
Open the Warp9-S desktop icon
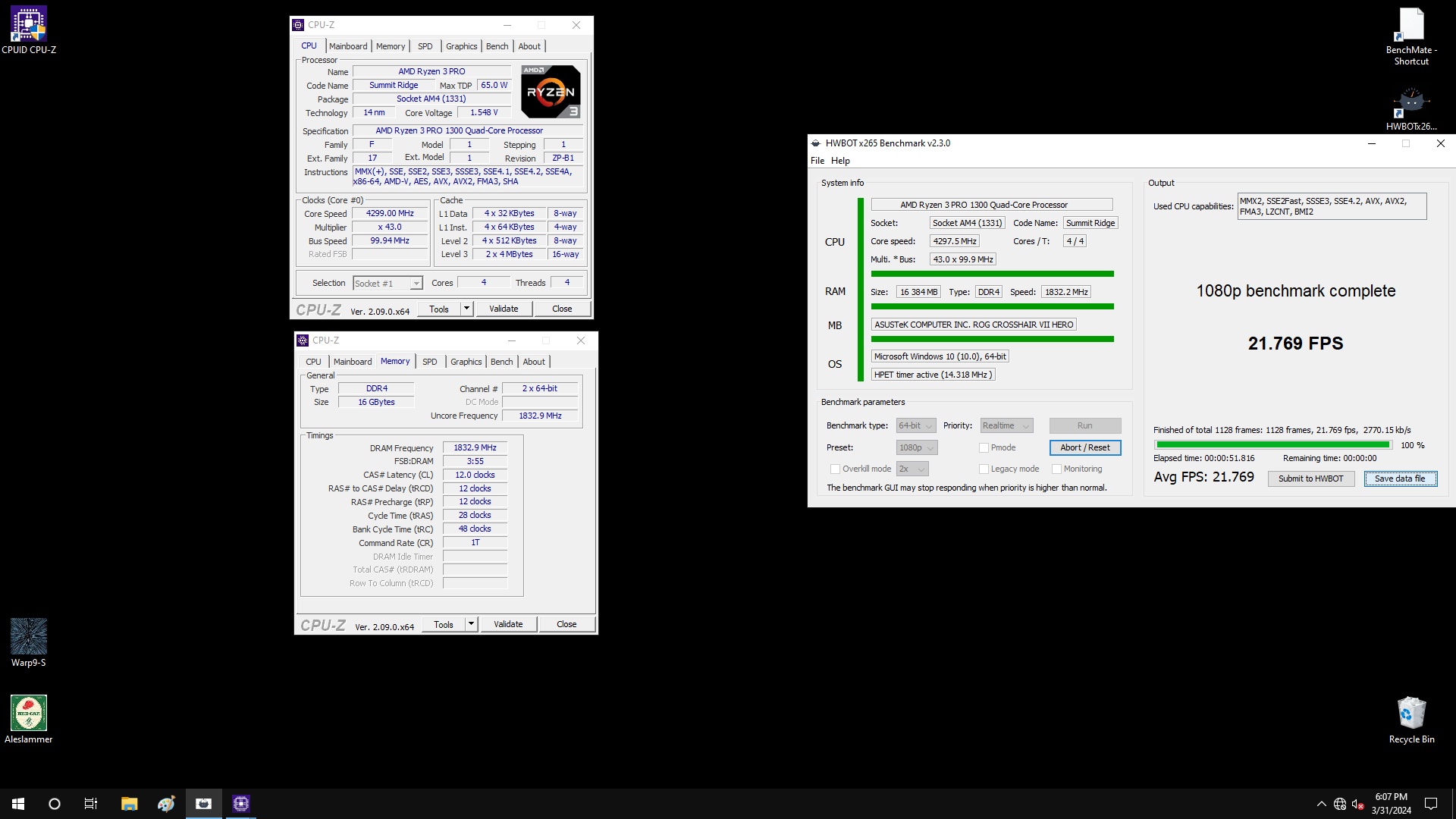click(x=29, y=642)
